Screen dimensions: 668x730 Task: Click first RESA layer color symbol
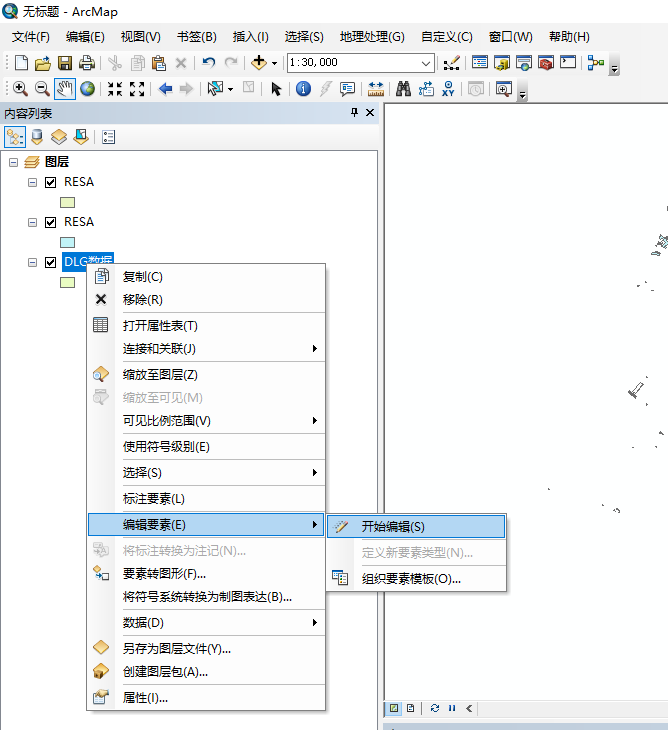point(67,203)
